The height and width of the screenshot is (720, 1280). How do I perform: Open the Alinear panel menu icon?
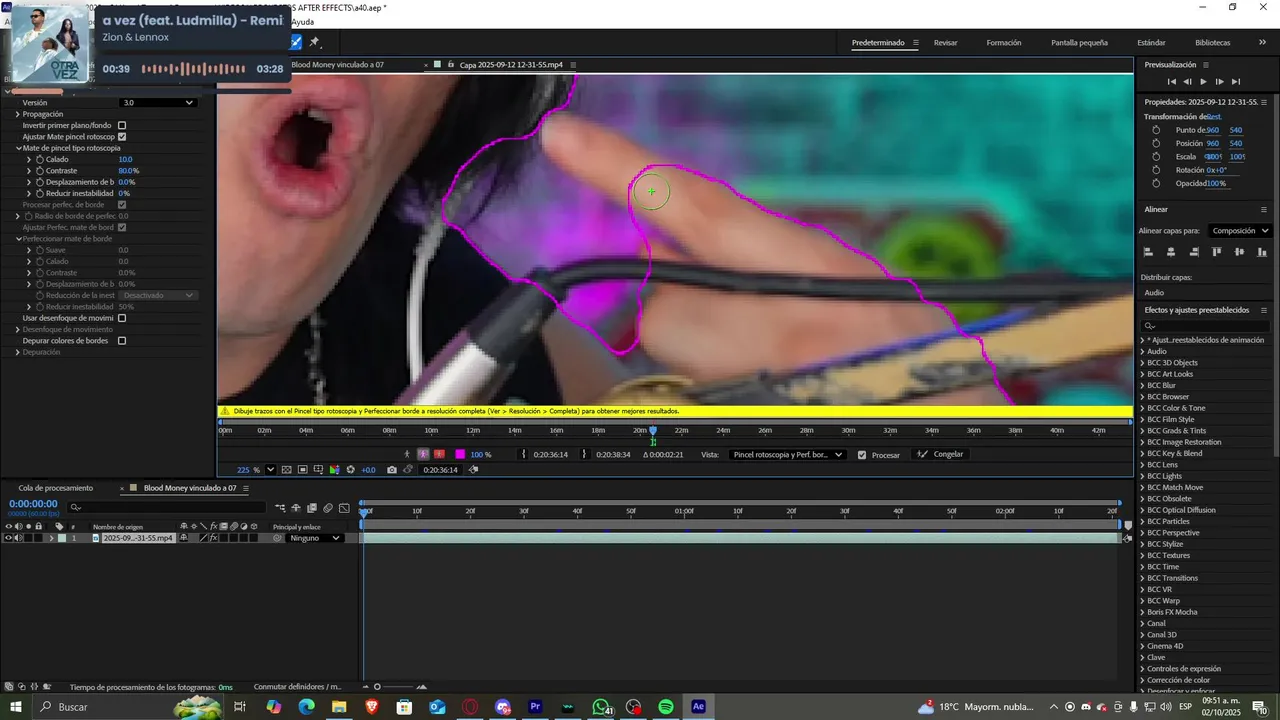(x=1265, y=209)
